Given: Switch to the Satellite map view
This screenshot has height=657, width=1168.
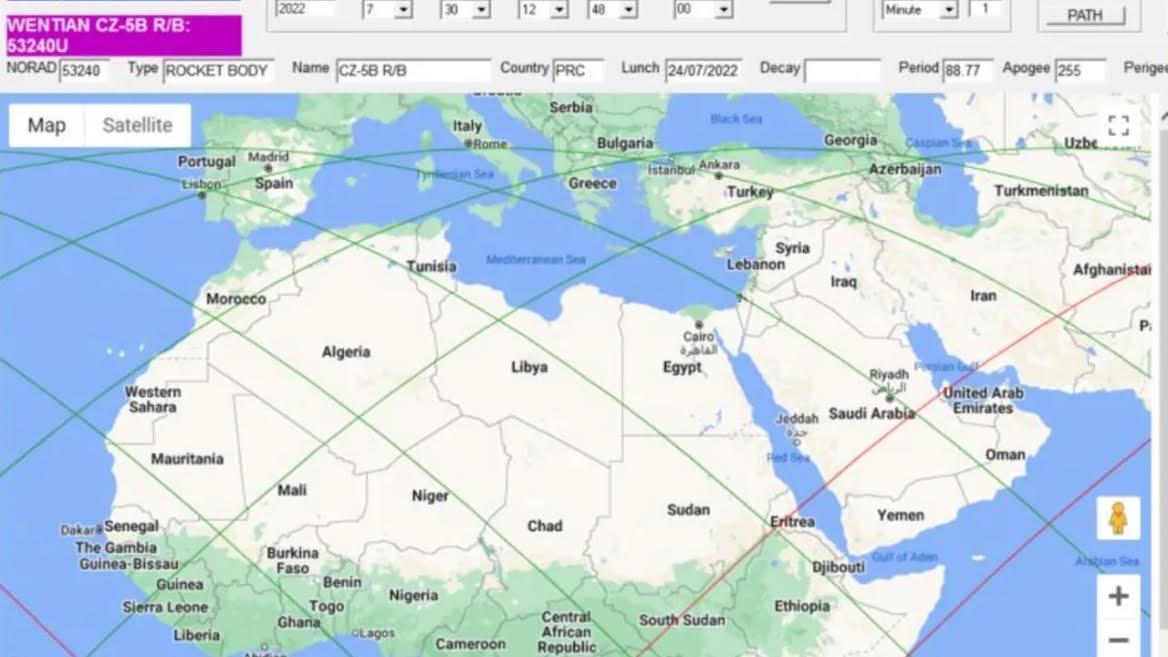Looking at the screenshot, I should pos(137,125).
